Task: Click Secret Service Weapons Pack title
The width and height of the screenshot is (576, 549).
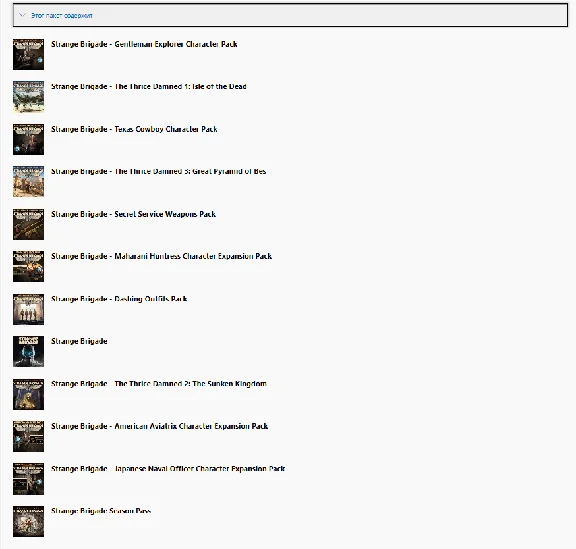Action: tap(133, 214)
